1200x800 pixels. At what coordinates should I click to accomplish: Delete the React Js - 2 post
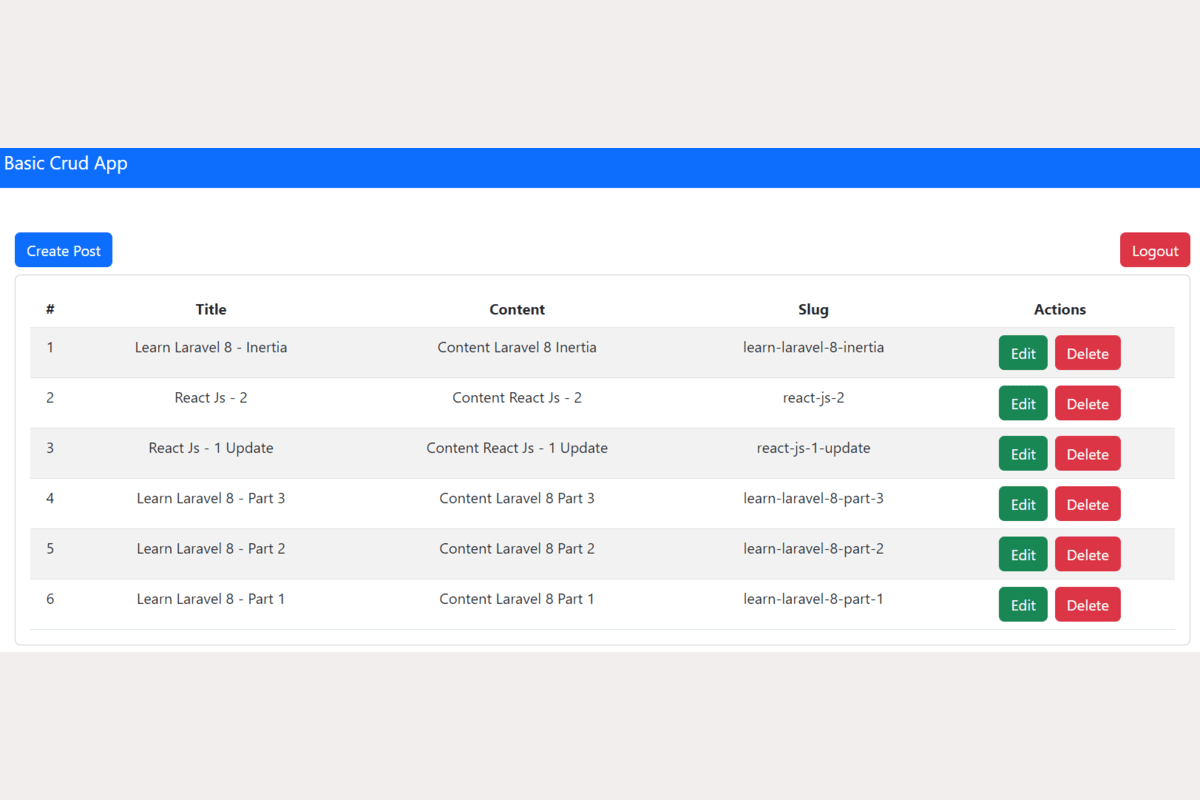click(1087, 403)
